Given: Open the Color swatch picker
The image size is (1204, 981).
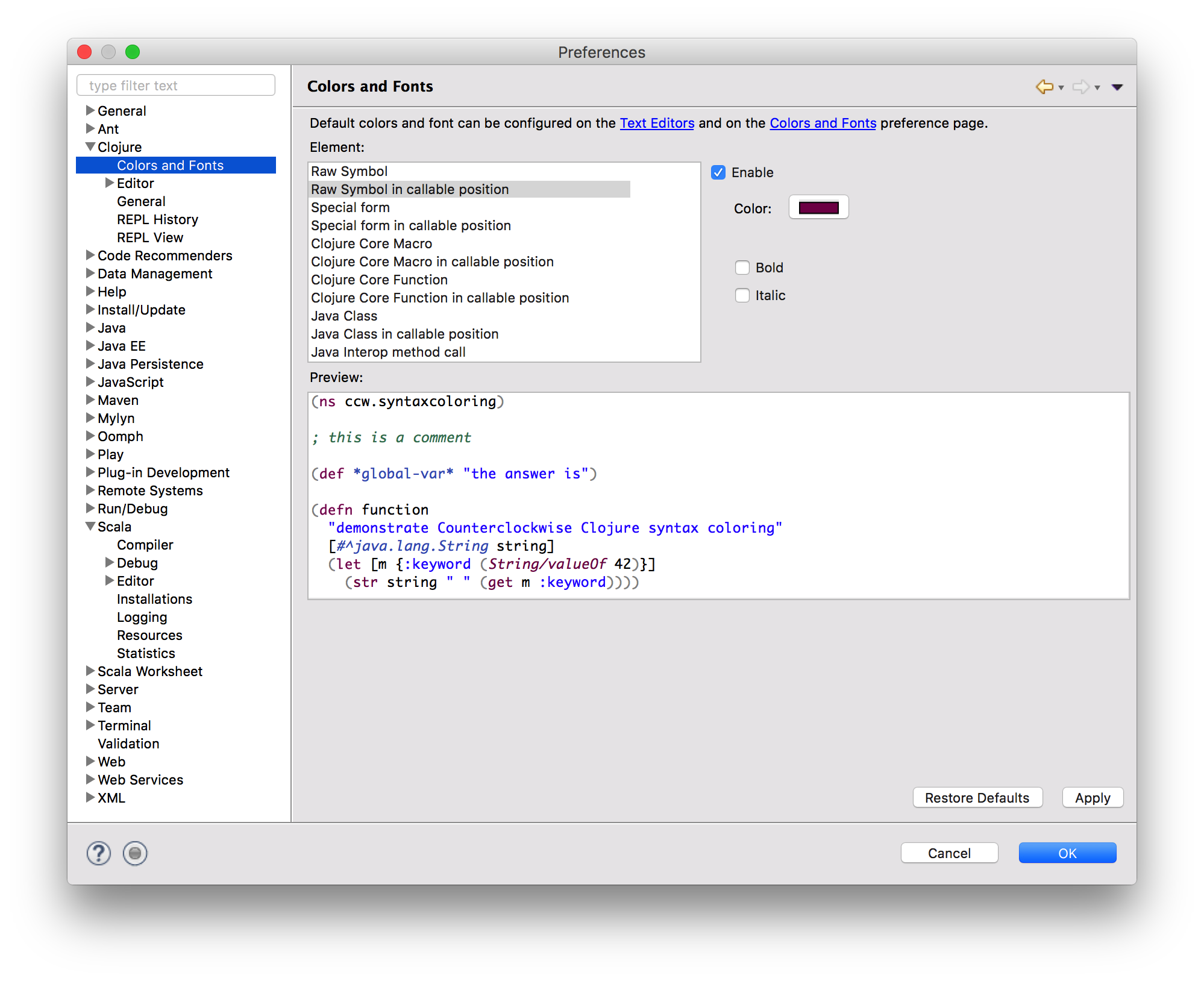Looking at the screenshot, I should coord(818,208).
